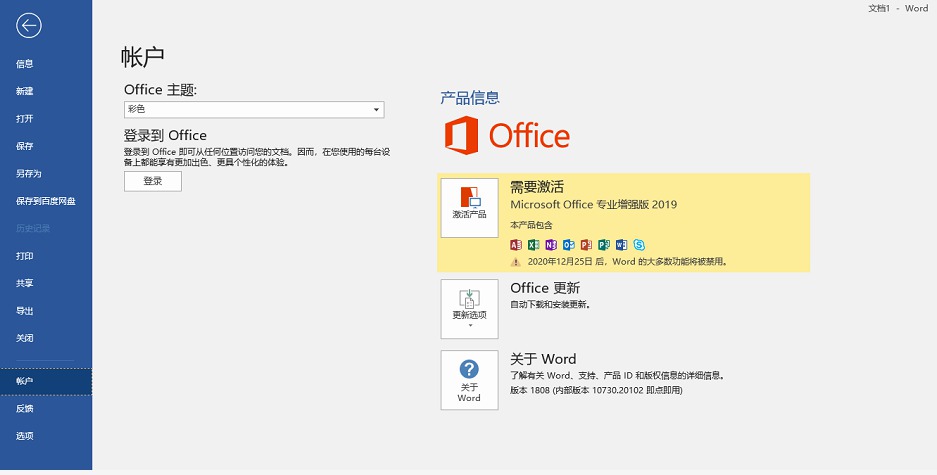This screenshot has width=937, height=475.
Task: Choose 保存 from the sidebar
Action: tap(25, 146)
